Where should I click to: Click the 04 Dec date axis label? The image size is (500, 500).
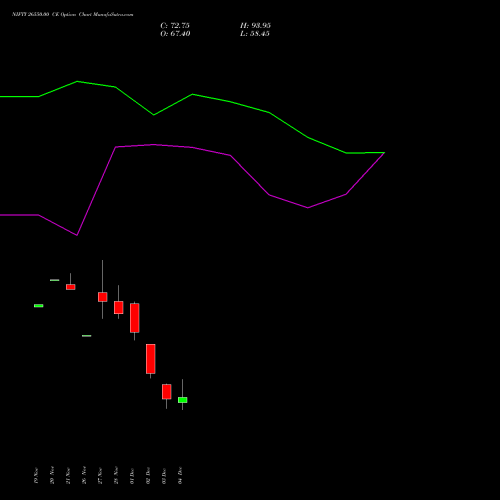tap(180, 476)
